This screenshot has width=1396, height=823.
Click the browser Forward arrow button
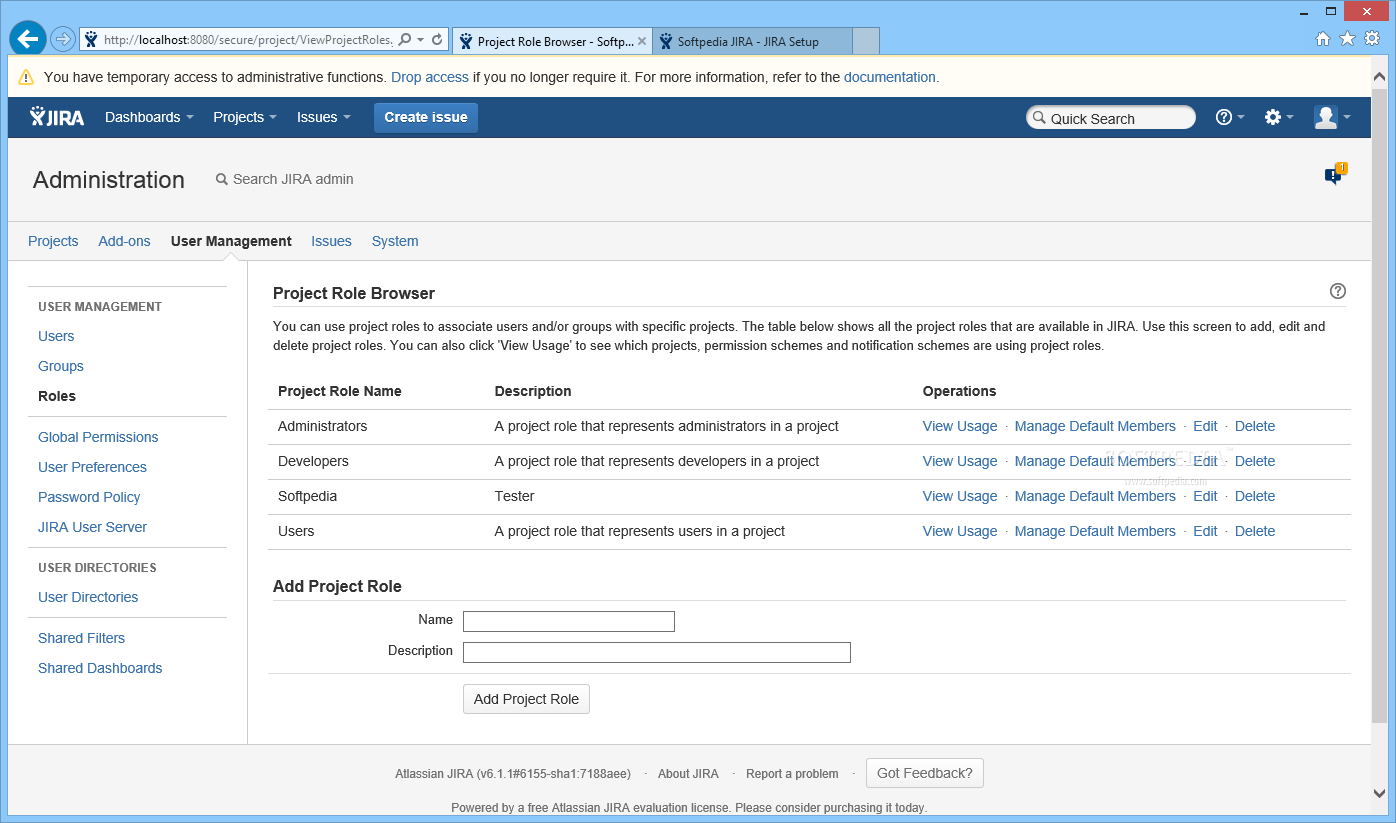[x=63, y=39]
